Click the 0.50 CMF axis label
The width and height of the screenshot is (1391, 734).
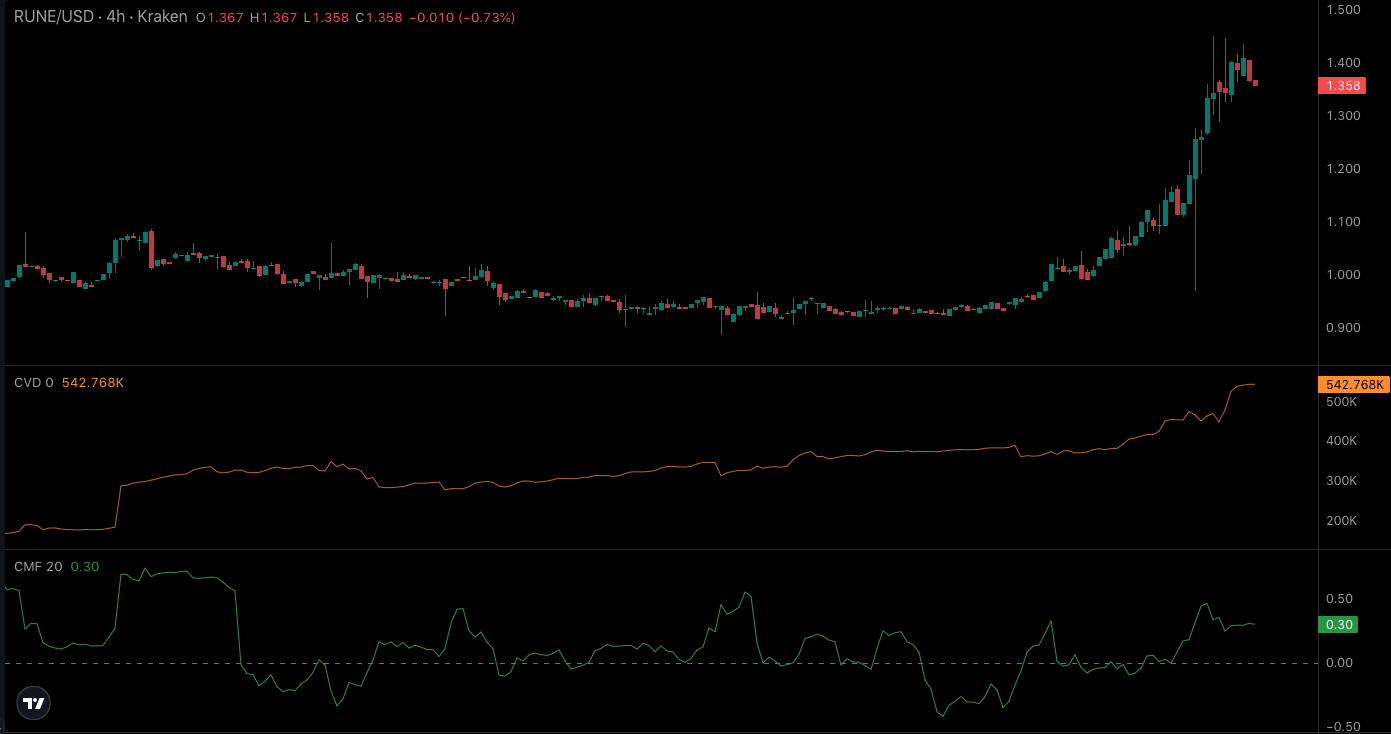pos(1339,599)
